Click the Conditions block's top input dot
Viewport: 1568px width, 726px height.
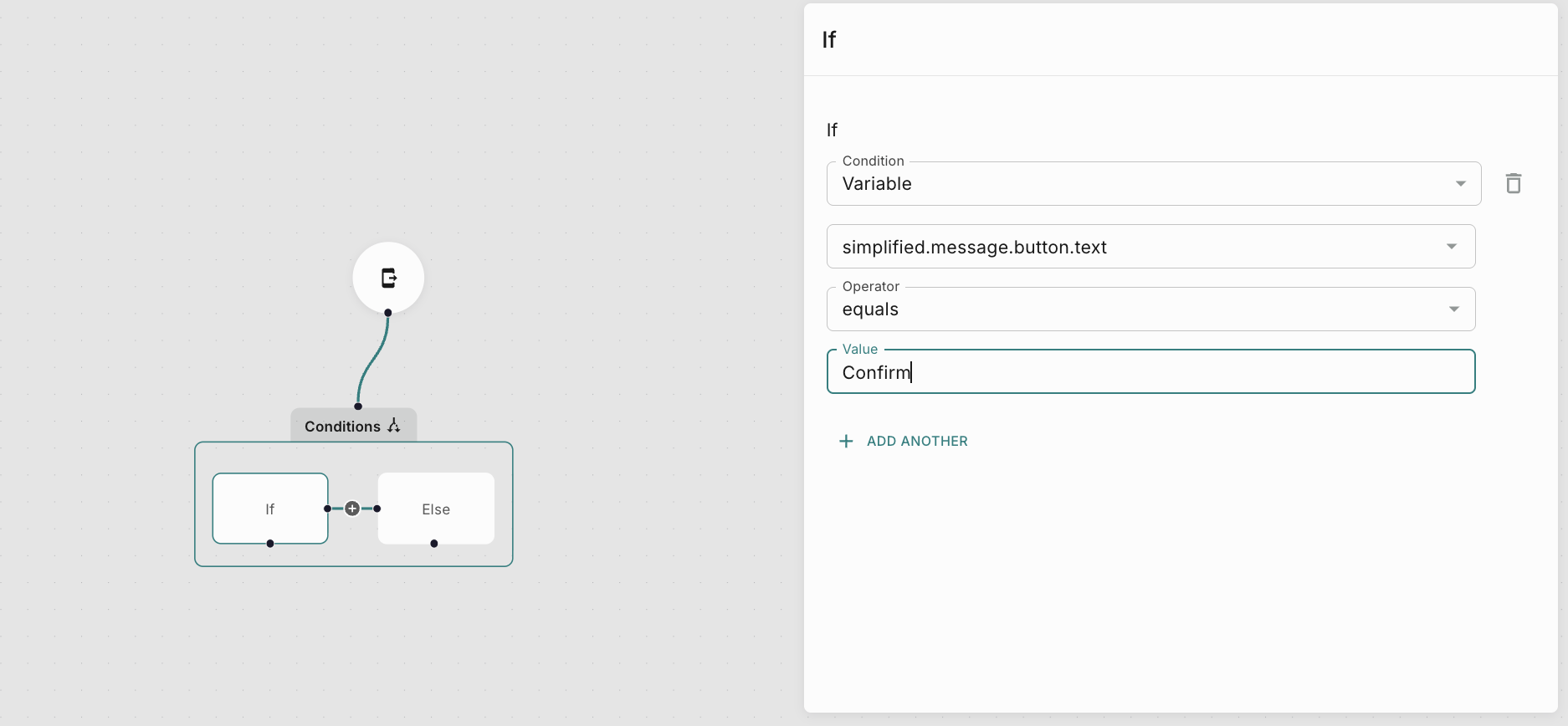(358, 406)
